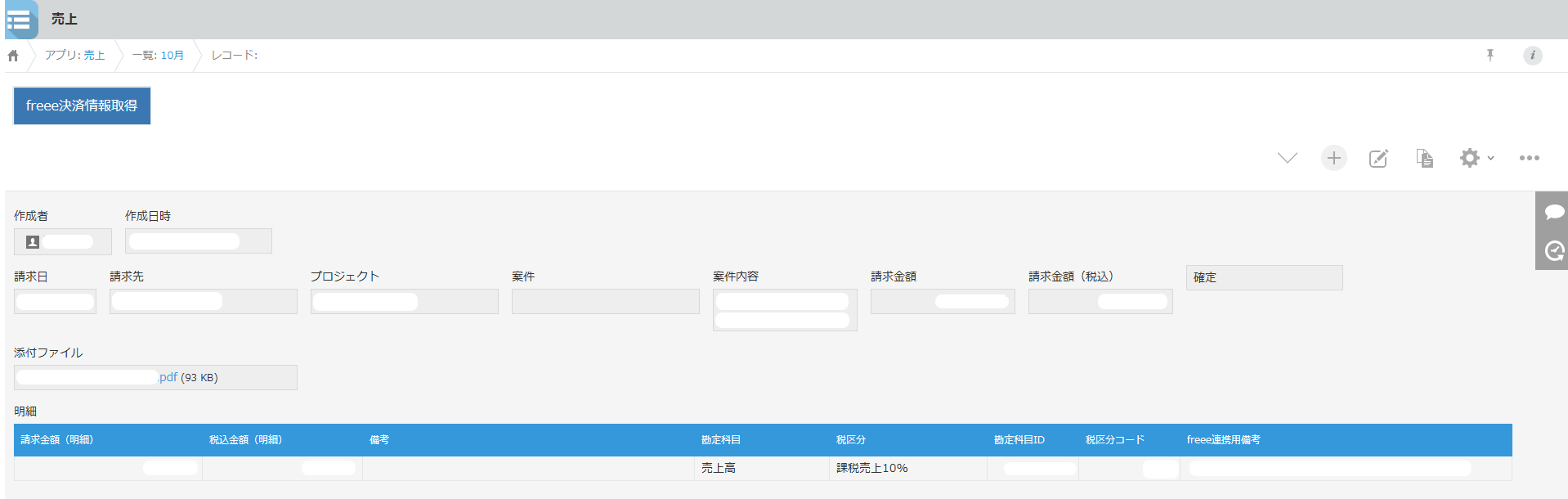Open the change history clock icon
1568x499 pixels.
point(1553,250)
